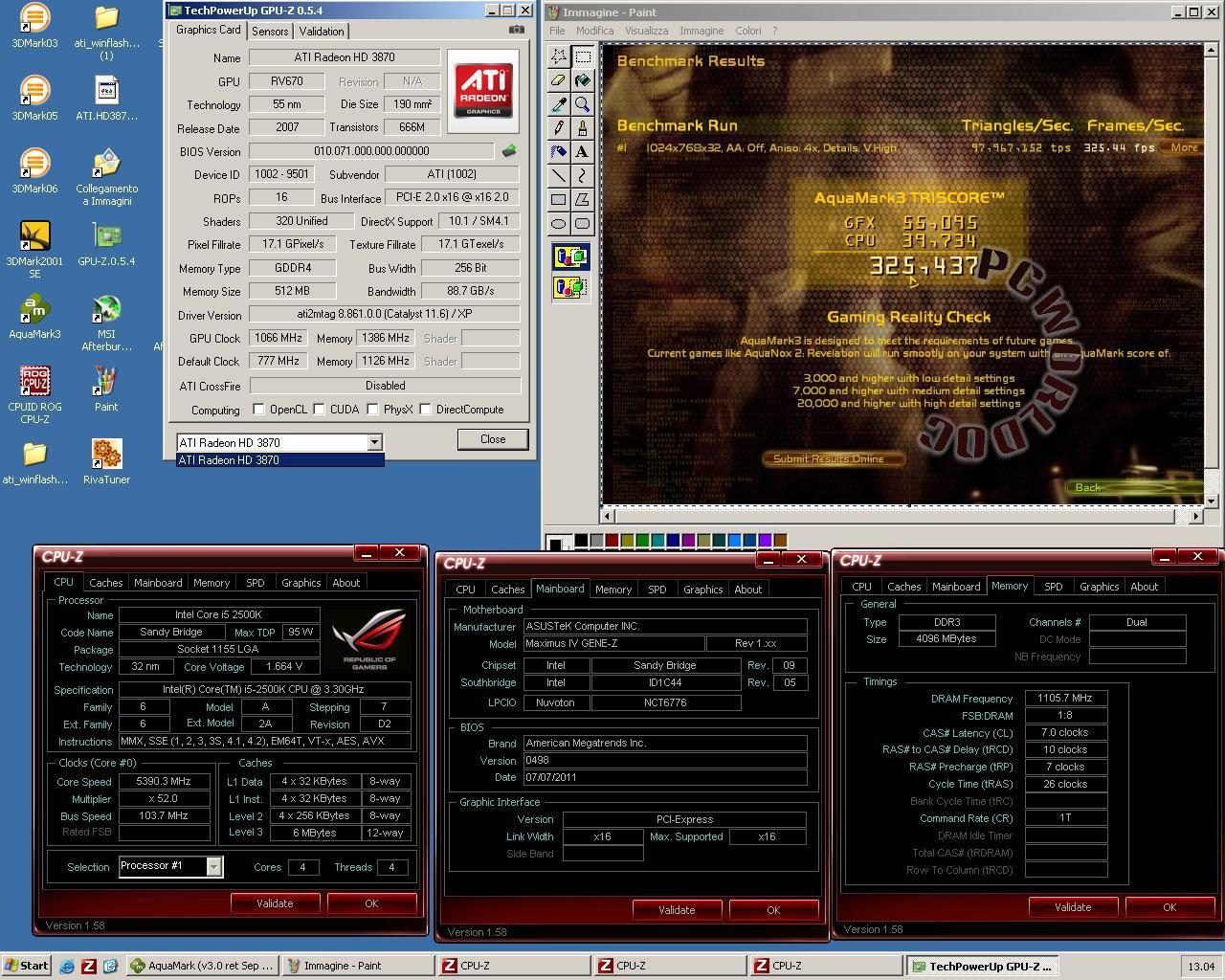
Task: Choose the transparent selection mode option
Action: [x=571, y=287]
